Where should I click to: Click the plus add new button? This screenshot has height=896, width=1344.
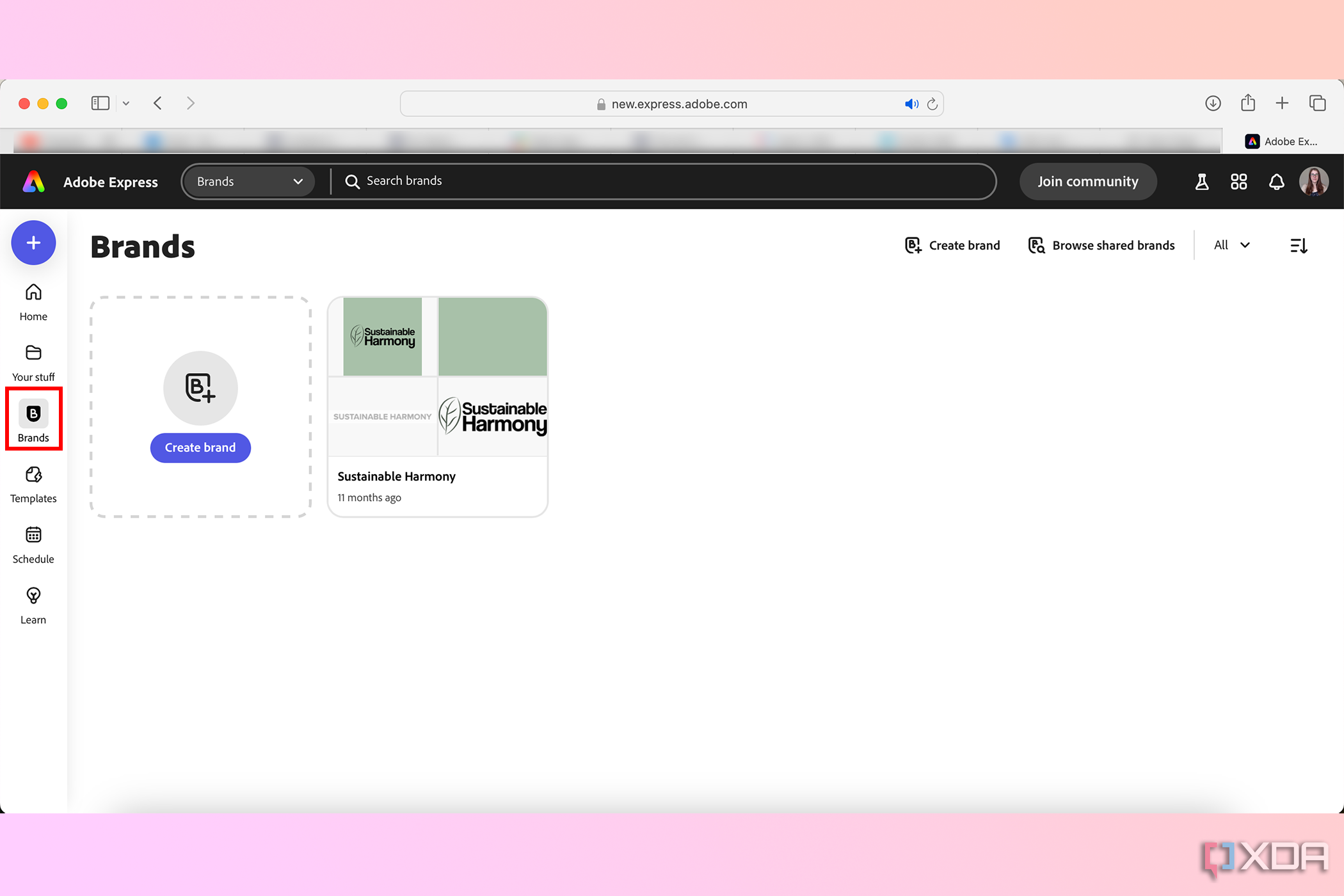(33, 243)
